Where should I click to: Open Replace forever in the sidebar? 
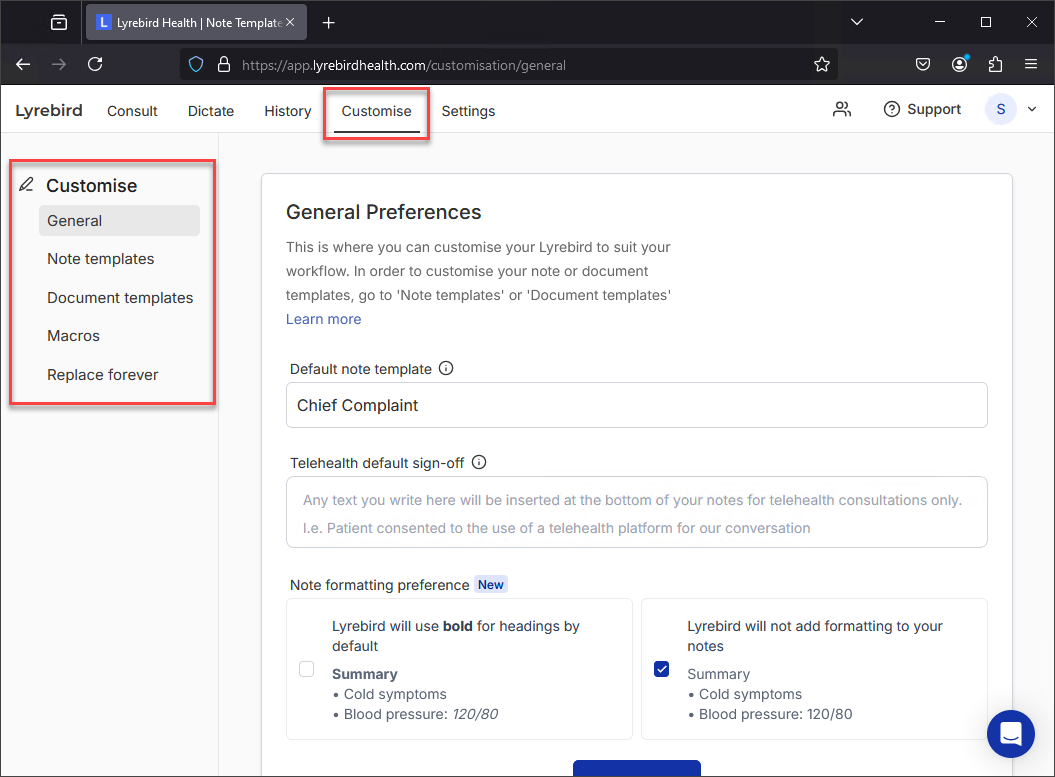pos(102,375)
